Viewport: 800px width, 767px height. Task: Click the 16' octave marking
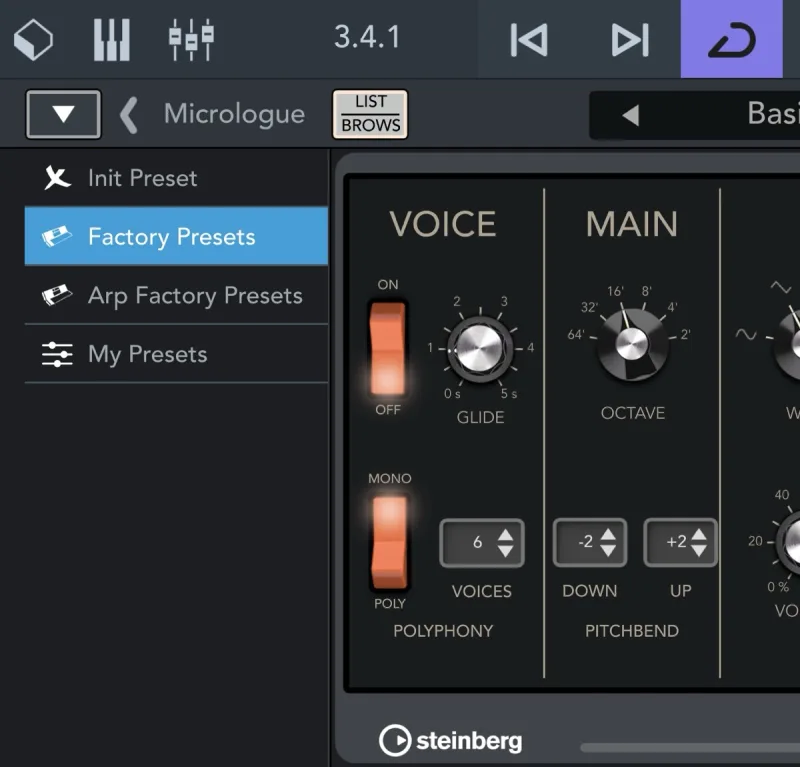[615, 291]
